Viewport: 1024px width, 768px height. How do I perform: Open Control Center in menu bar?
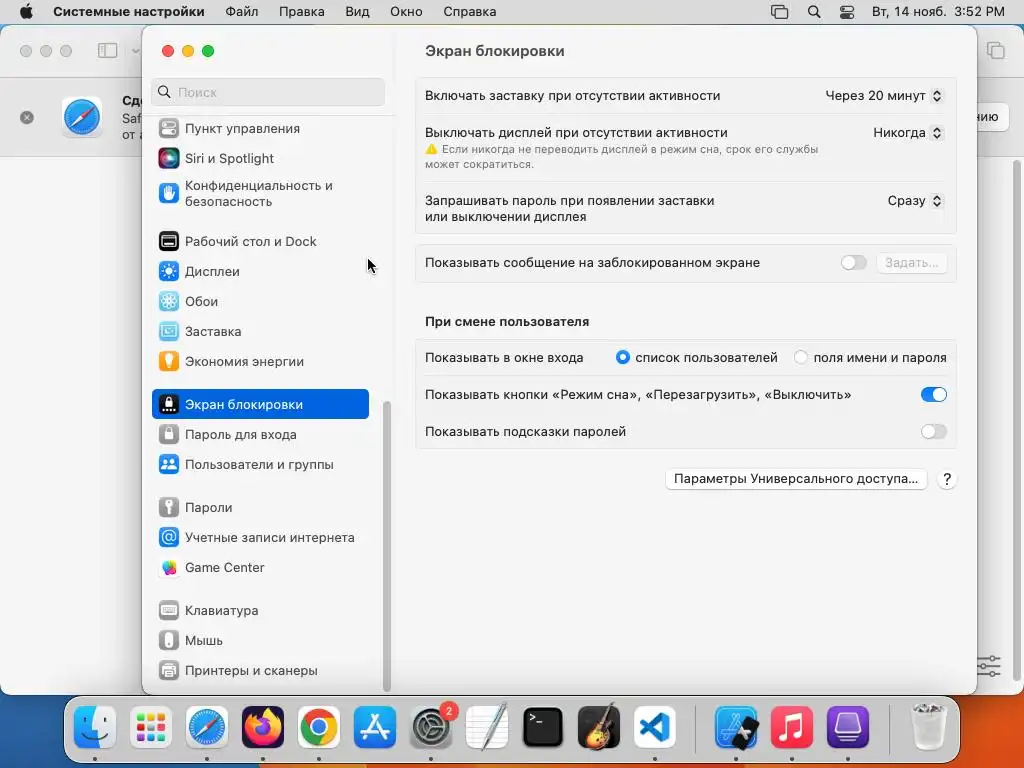[847, 12]
